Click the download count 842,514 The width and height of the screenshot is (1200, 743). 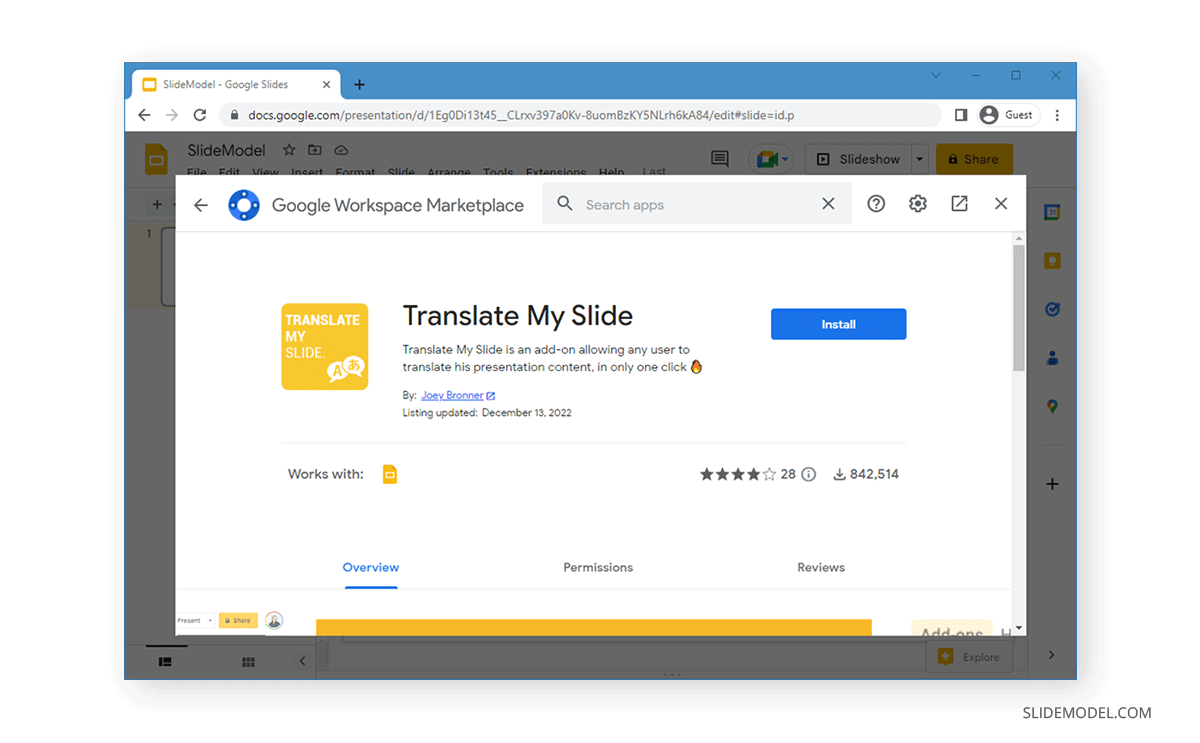[874, 474]
